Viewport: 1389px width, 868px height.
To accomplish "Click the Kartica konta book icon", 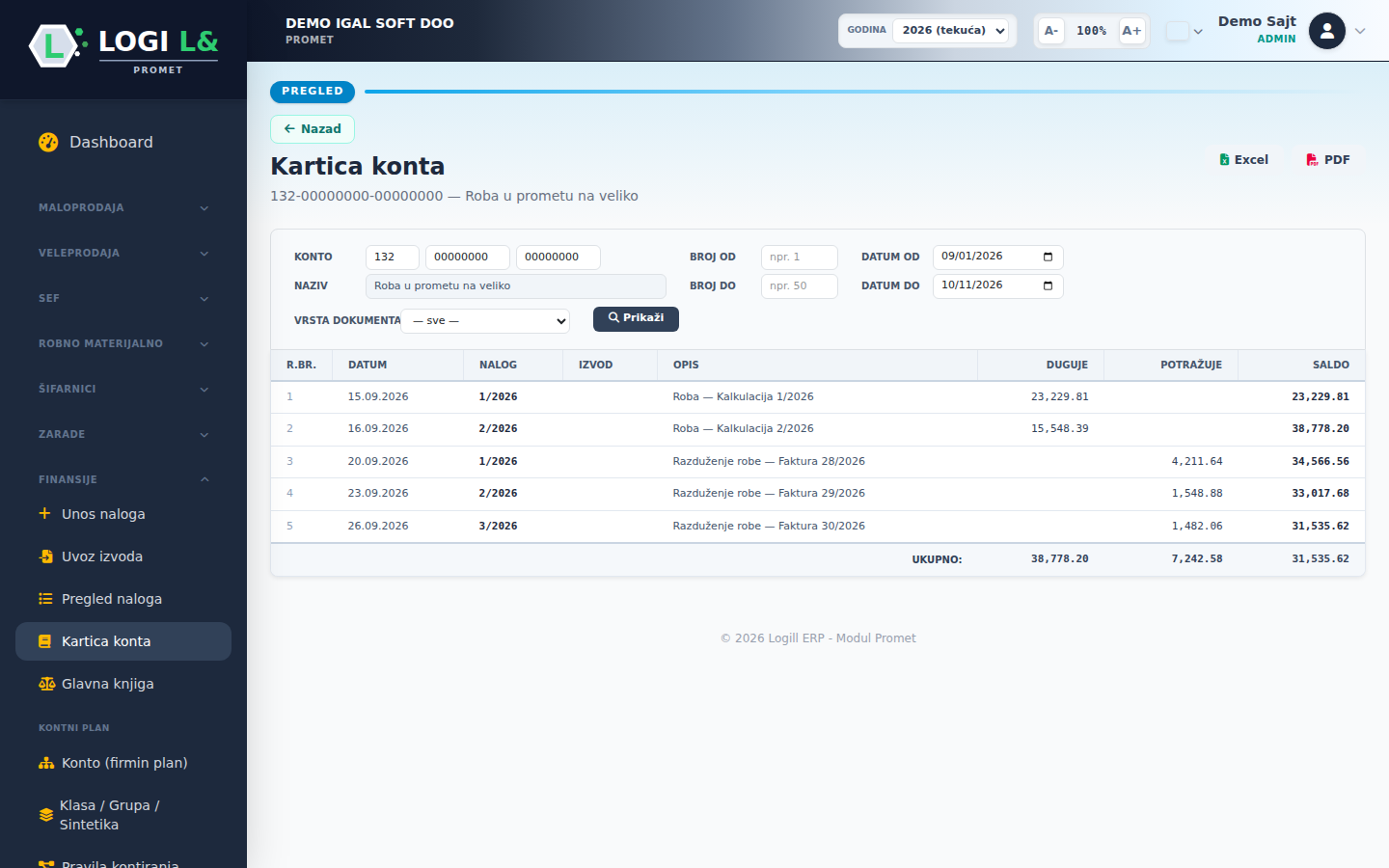I will [44, 641].
